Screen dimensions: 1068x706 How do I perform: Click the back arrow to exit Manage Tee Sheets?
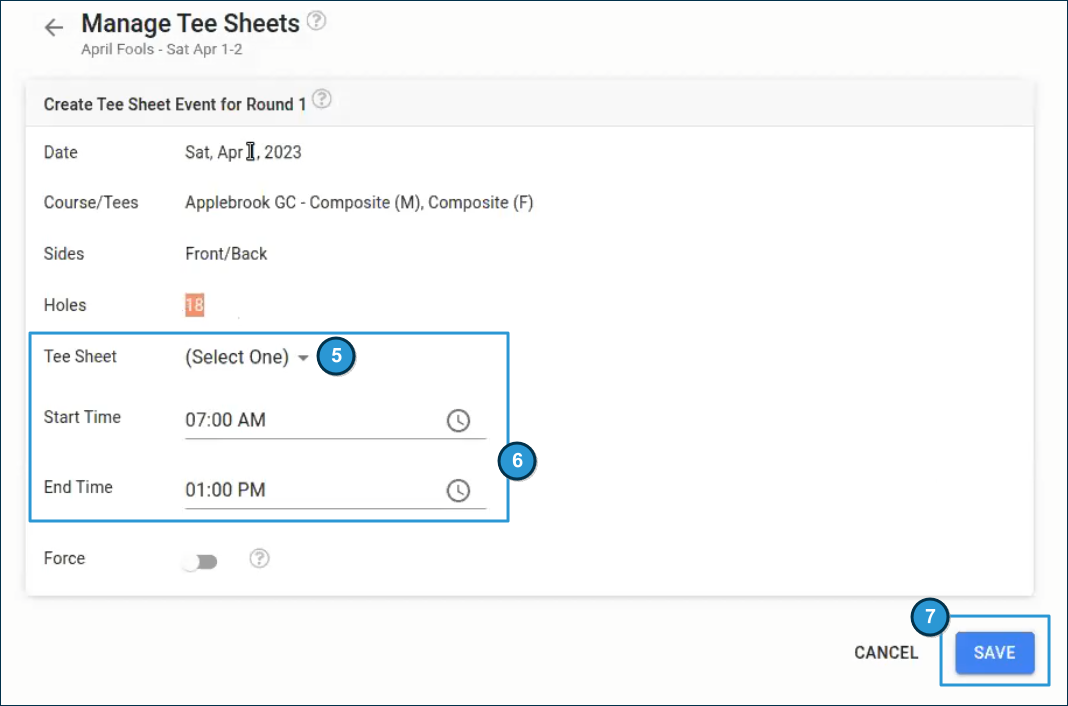tap(53, 26)
